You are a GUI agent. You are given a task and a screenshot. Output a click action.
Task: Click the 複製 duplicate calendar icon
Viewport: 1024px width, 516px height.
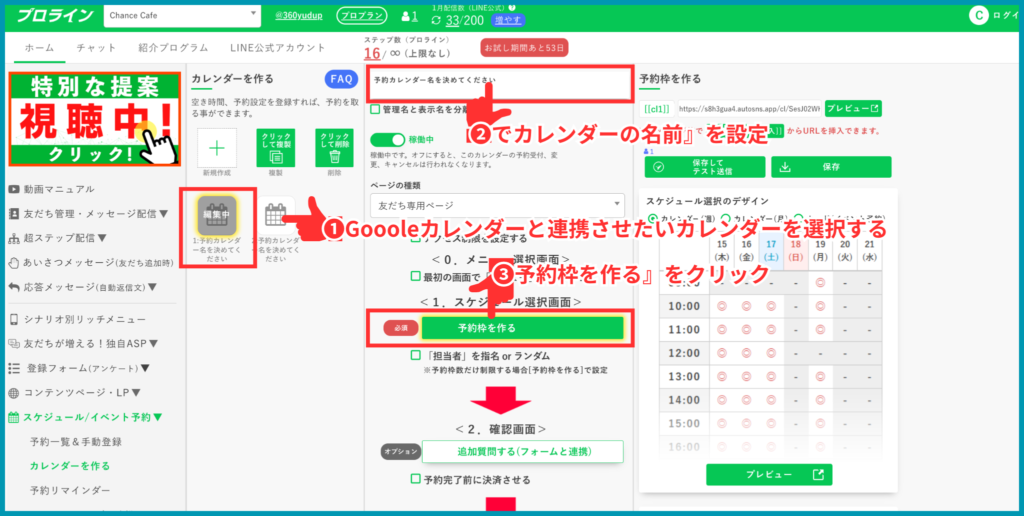(x=276, y=148)
